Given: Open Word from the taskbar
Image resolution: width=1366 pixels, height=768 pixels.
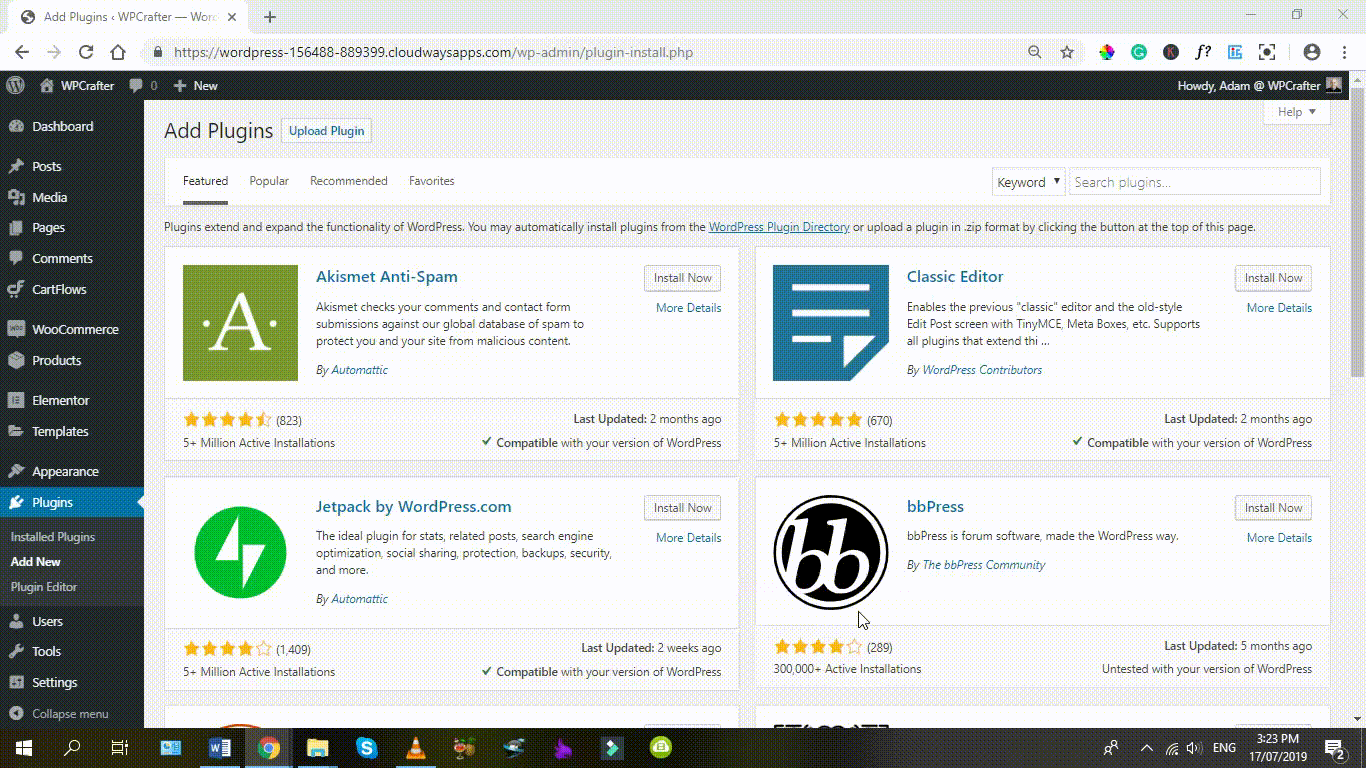Looking at the screenshot, I should (x=220, y=748).
